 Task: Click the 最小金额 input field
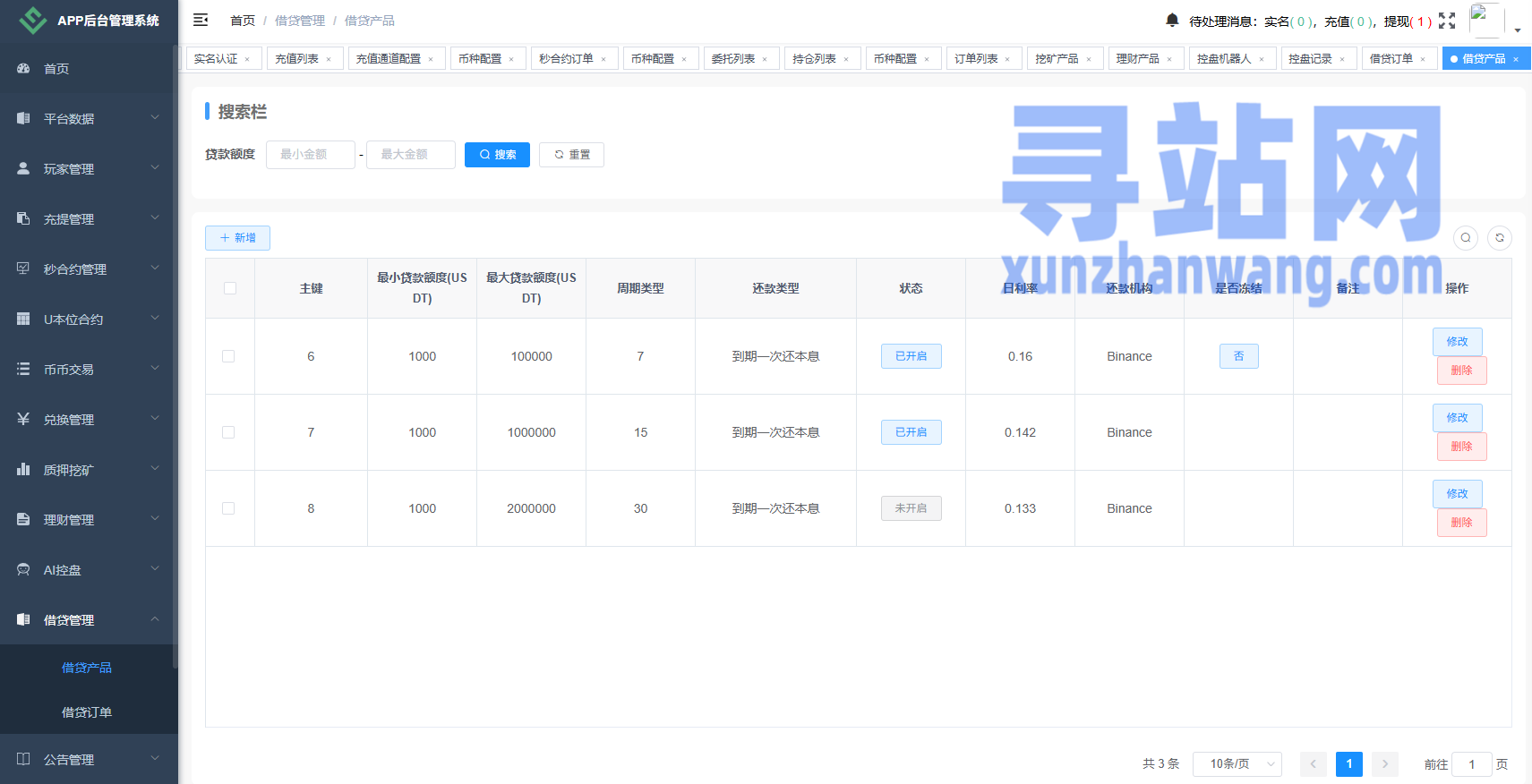coord(310,155)
